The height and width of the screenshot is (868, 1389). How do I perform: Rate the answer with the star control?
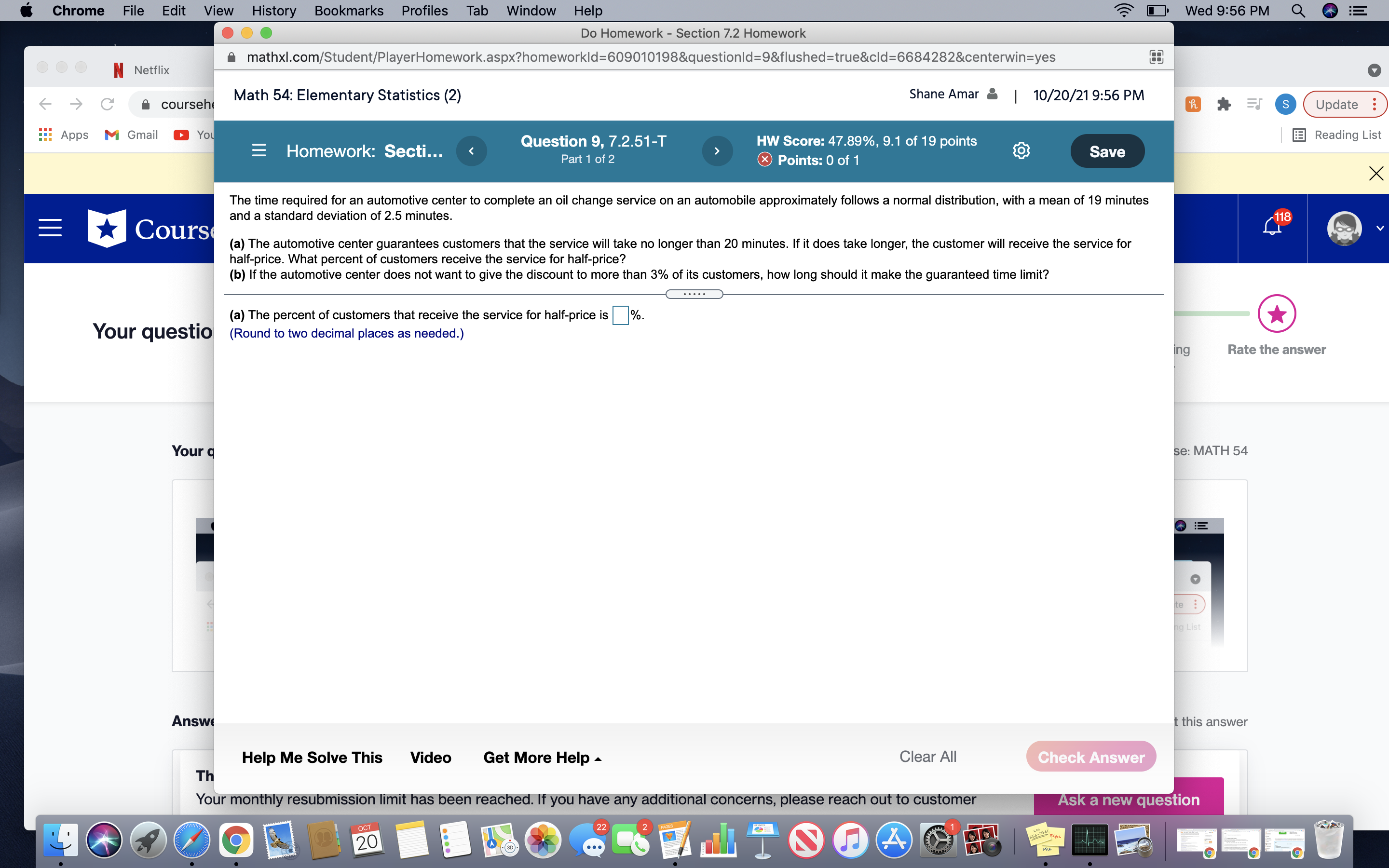[1277, 313]
